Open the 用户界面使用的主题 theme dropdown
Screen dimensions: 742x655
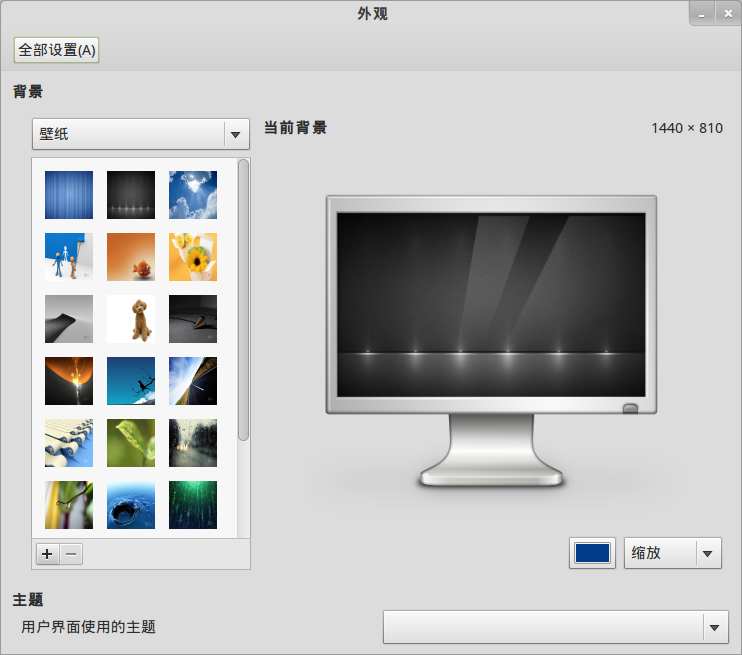[x=556, y=628]
